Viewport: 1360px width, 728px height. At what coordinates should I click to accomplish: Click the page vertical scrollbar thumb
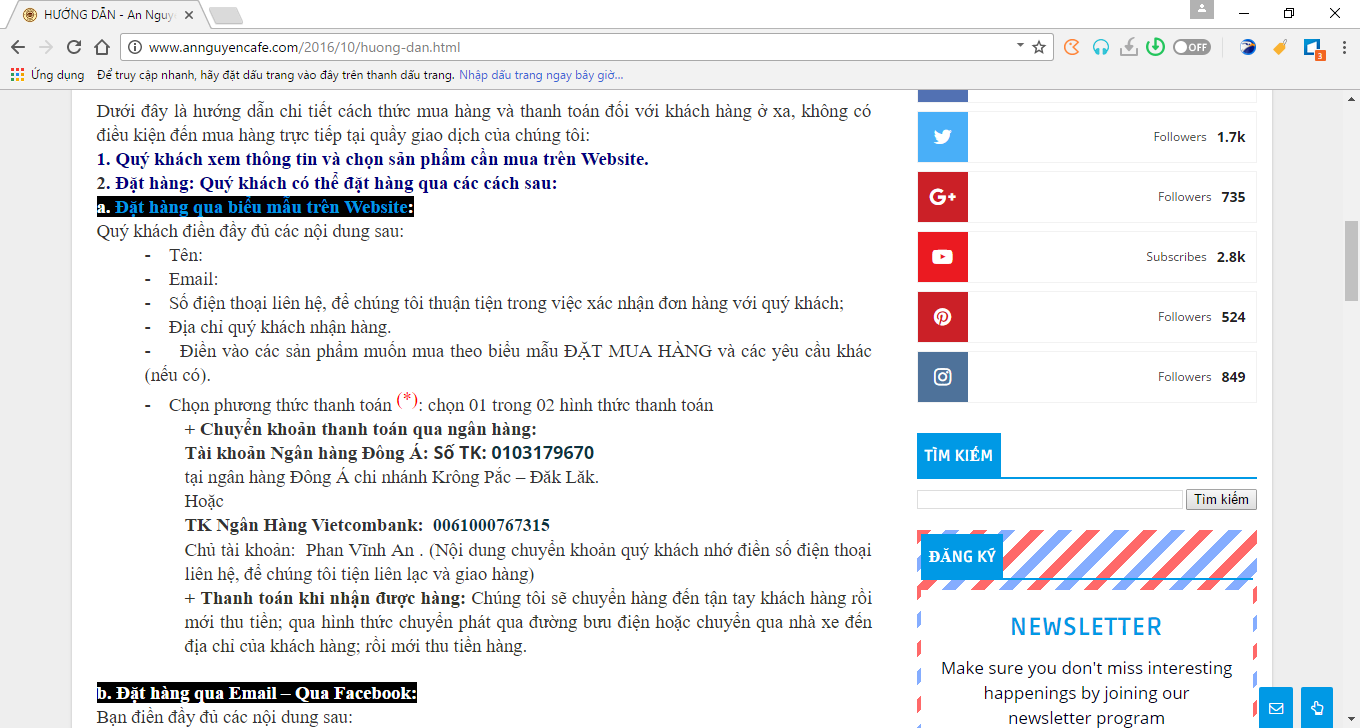click(x=1351, y=260)
